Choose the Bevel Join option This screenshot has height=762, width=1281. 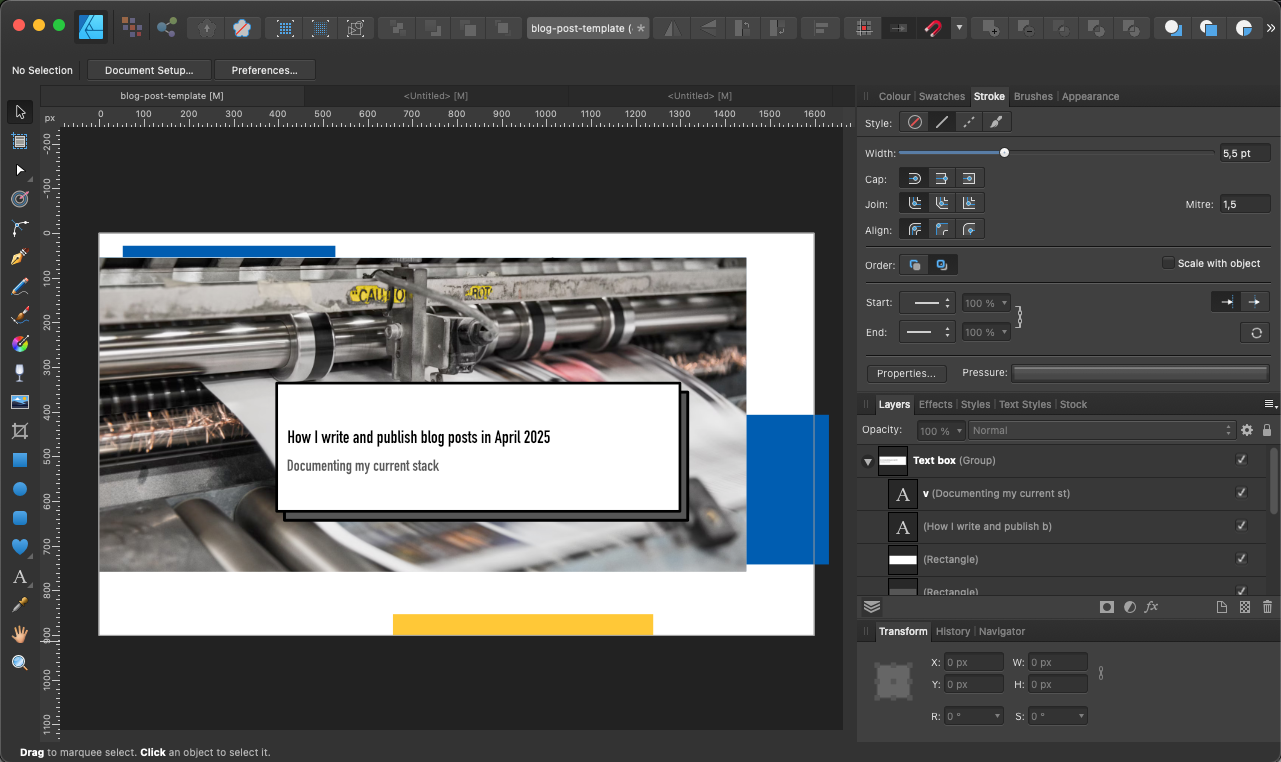[x=941, y=203]
